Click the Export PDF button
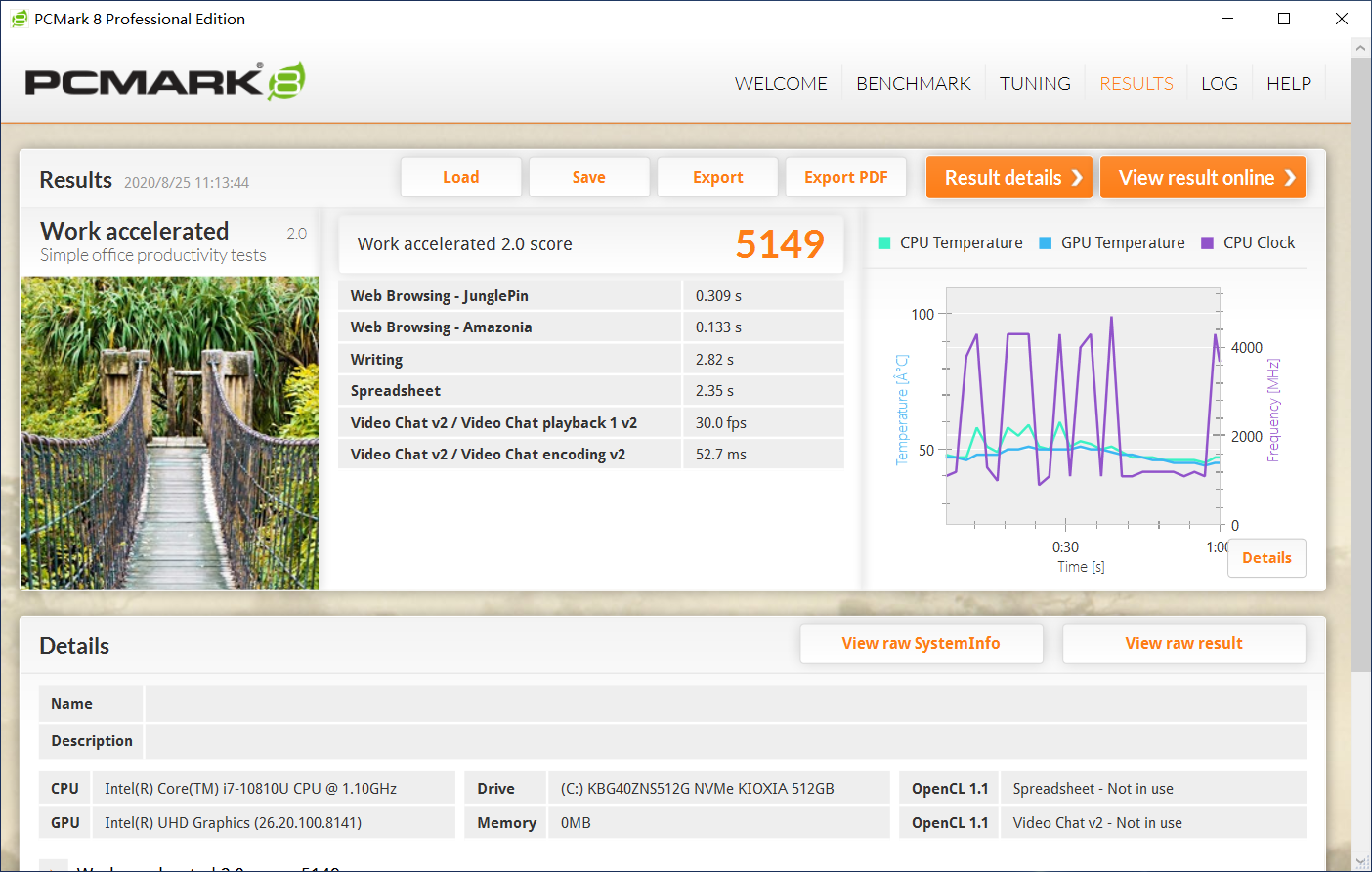The width and height of the screenshot is (1372, 872). (846, 177)
